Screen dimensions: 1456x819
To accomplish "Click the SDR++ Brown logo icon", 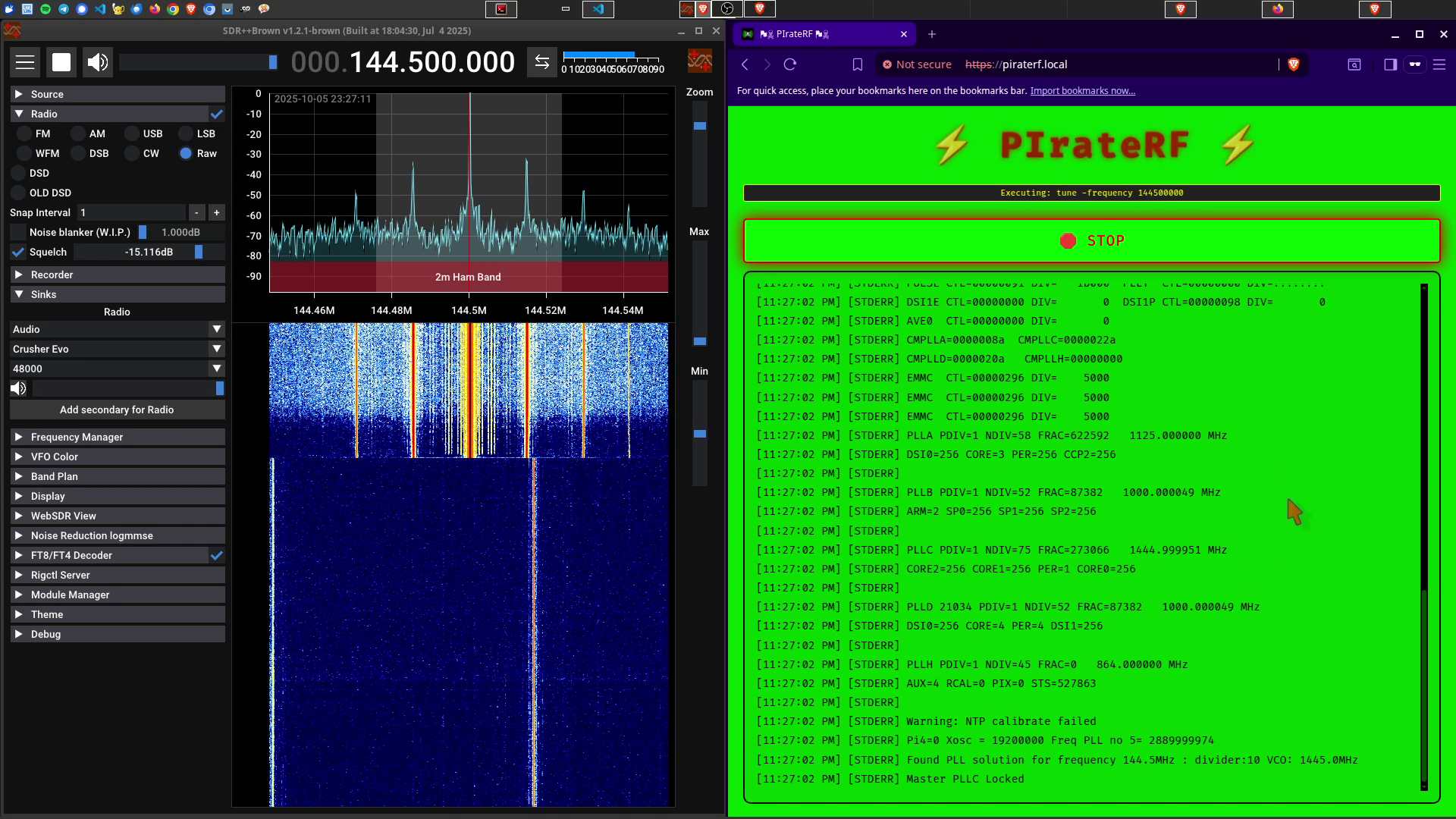I will coord(699,61).
